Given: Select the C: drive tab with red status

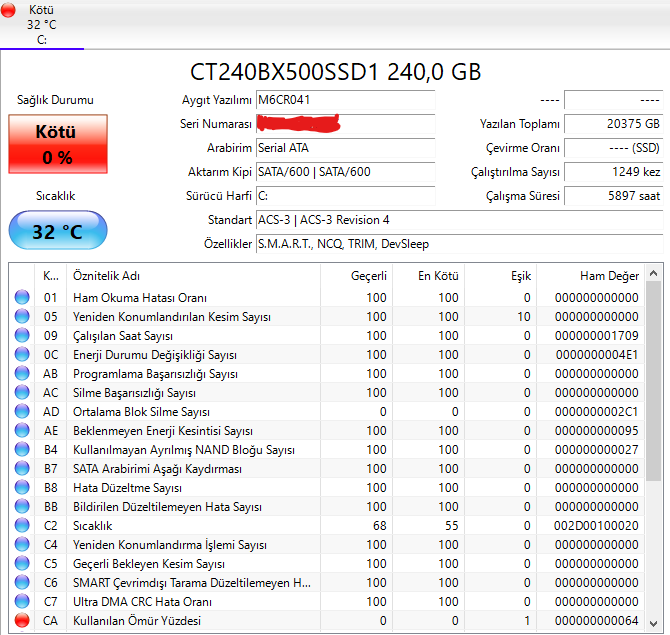Looking at the screenshot, I should click(x=41, y=24).
